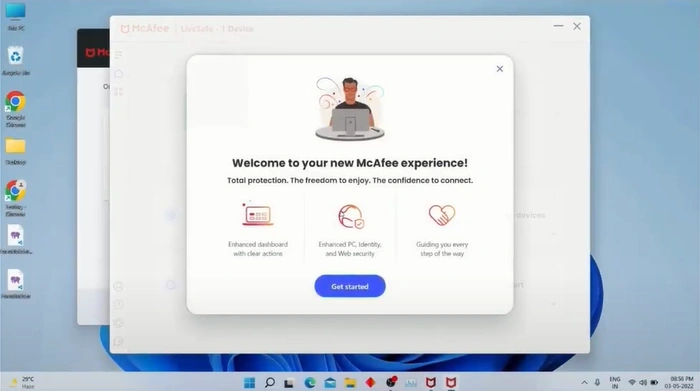
Task: Open Chrome profile shortcut with person badge
Action: (16, 198)
